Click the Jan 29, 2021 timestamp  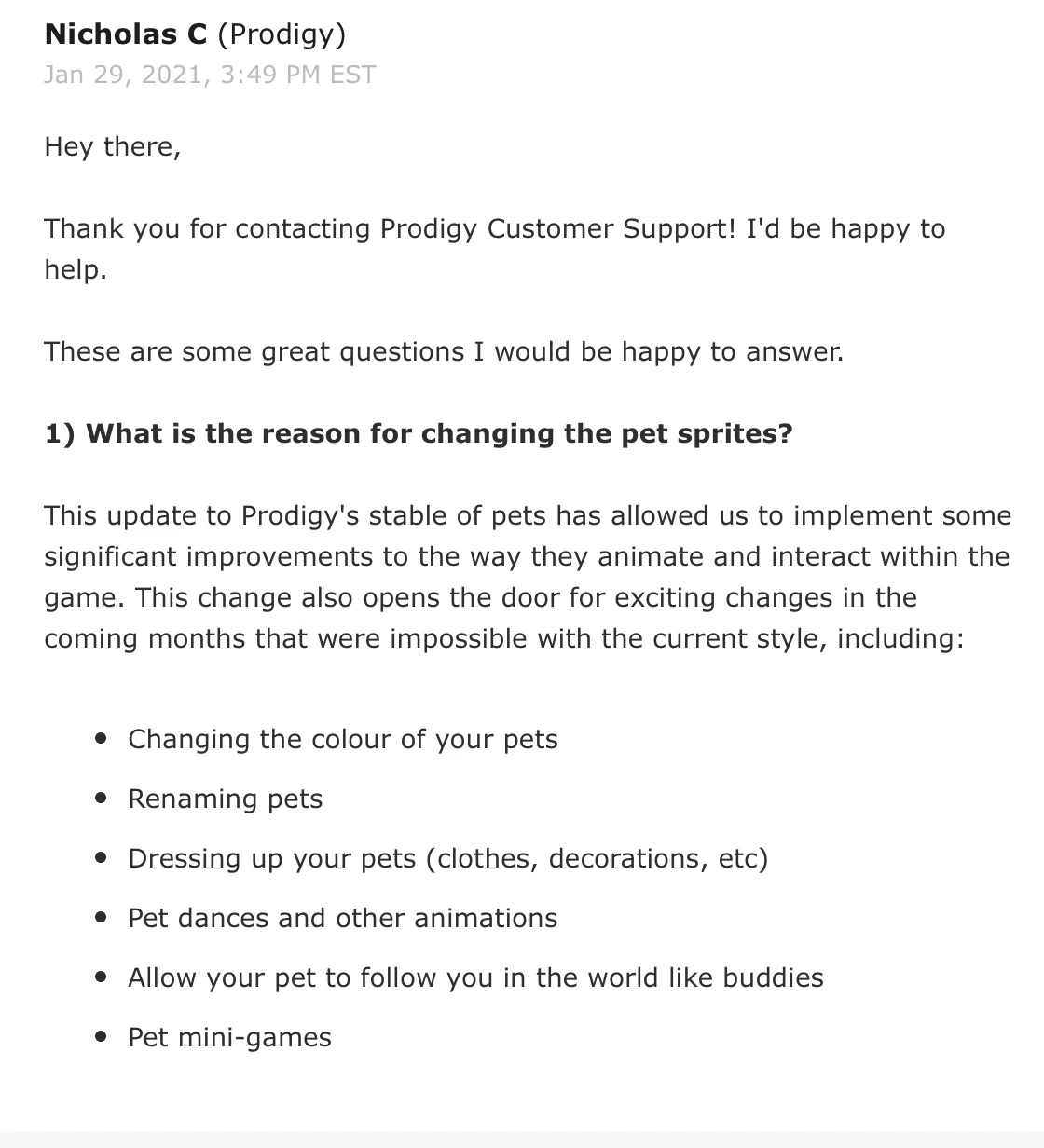(x=210, y=75)
